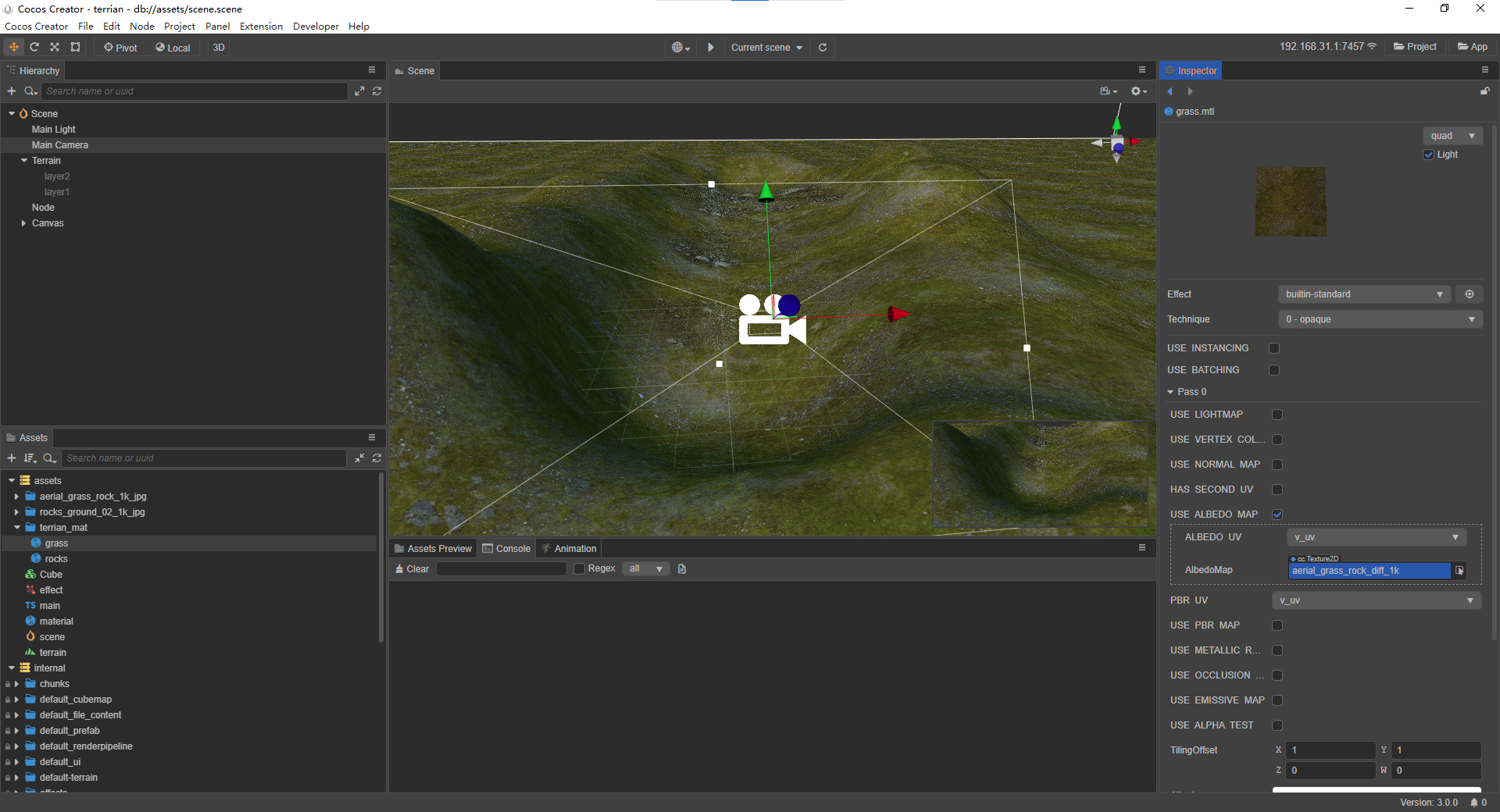Select the Rotate transform tool

[x=34, y=48]
